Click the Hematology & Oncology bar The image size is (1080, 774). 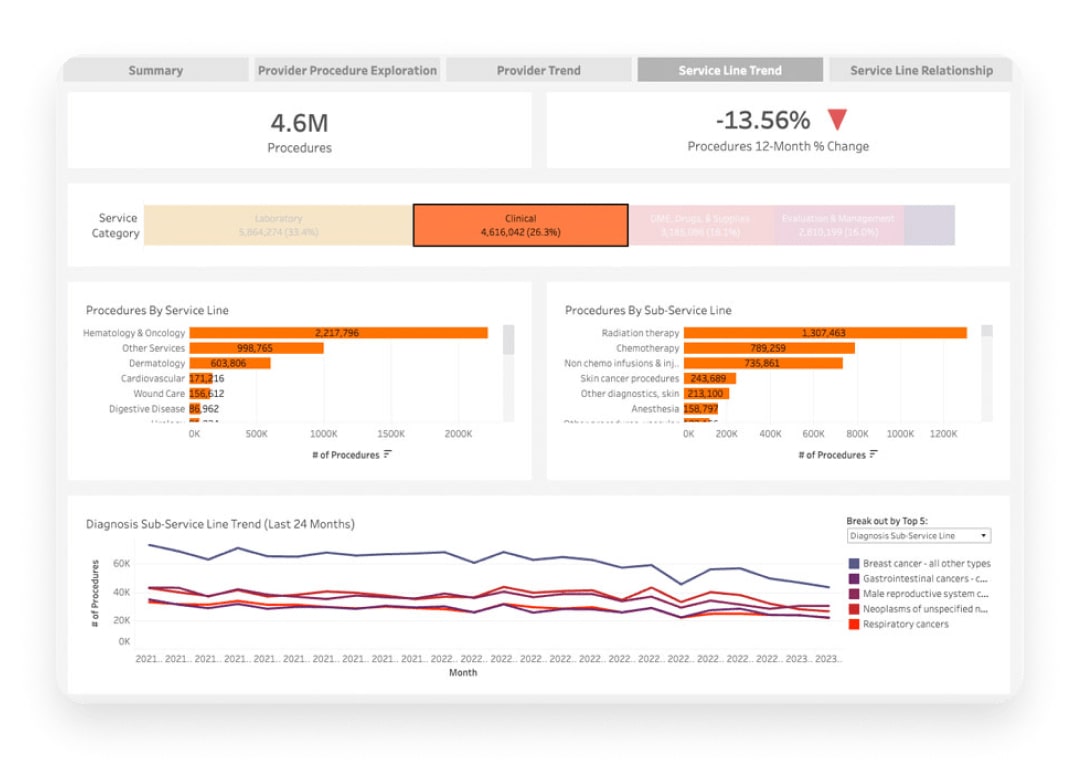[335, 332]
